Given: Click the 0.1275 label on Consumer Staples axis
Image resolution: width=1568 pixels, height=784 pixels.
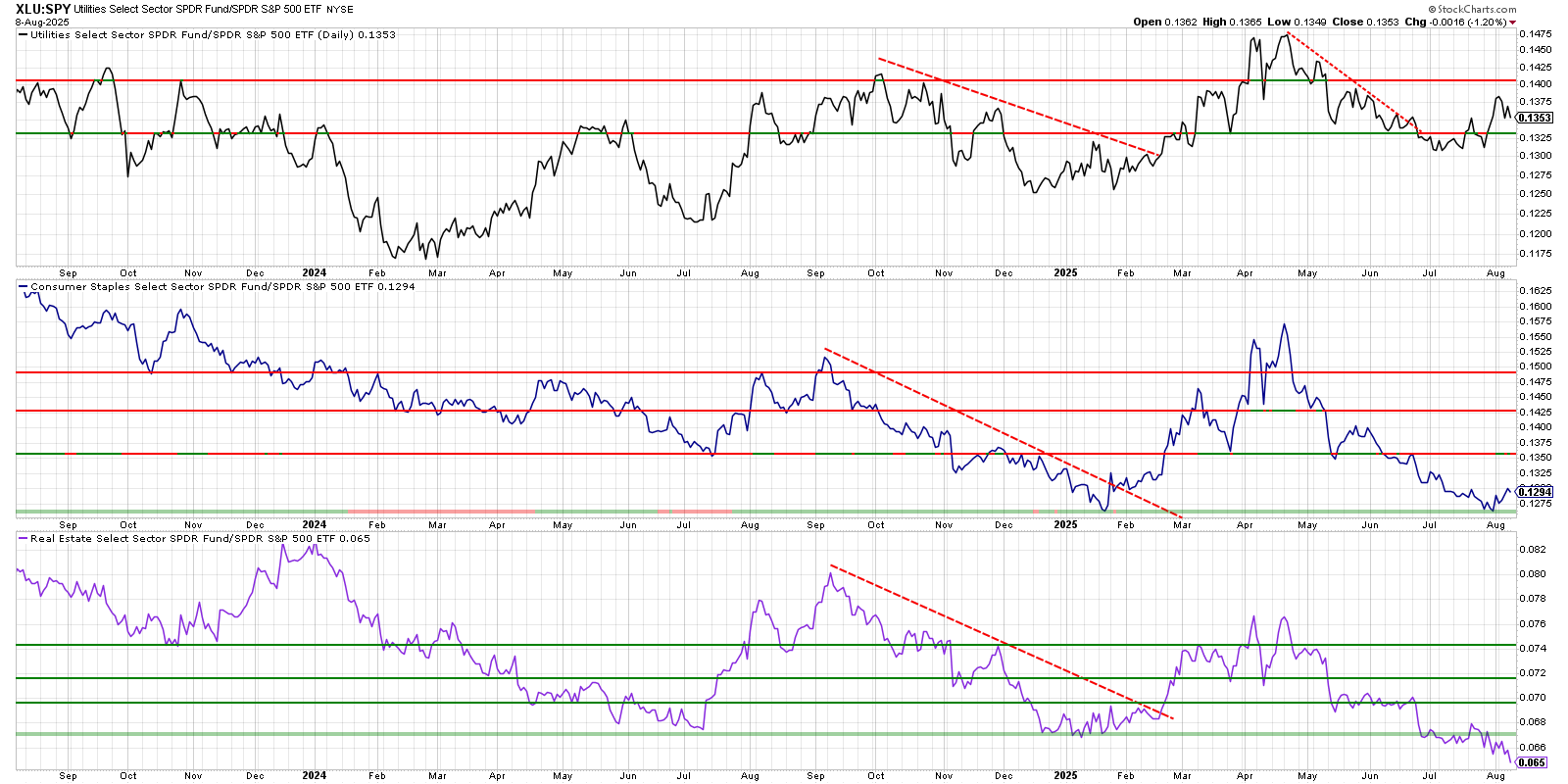Looking at the screenshot, I should coord(1535,503).
